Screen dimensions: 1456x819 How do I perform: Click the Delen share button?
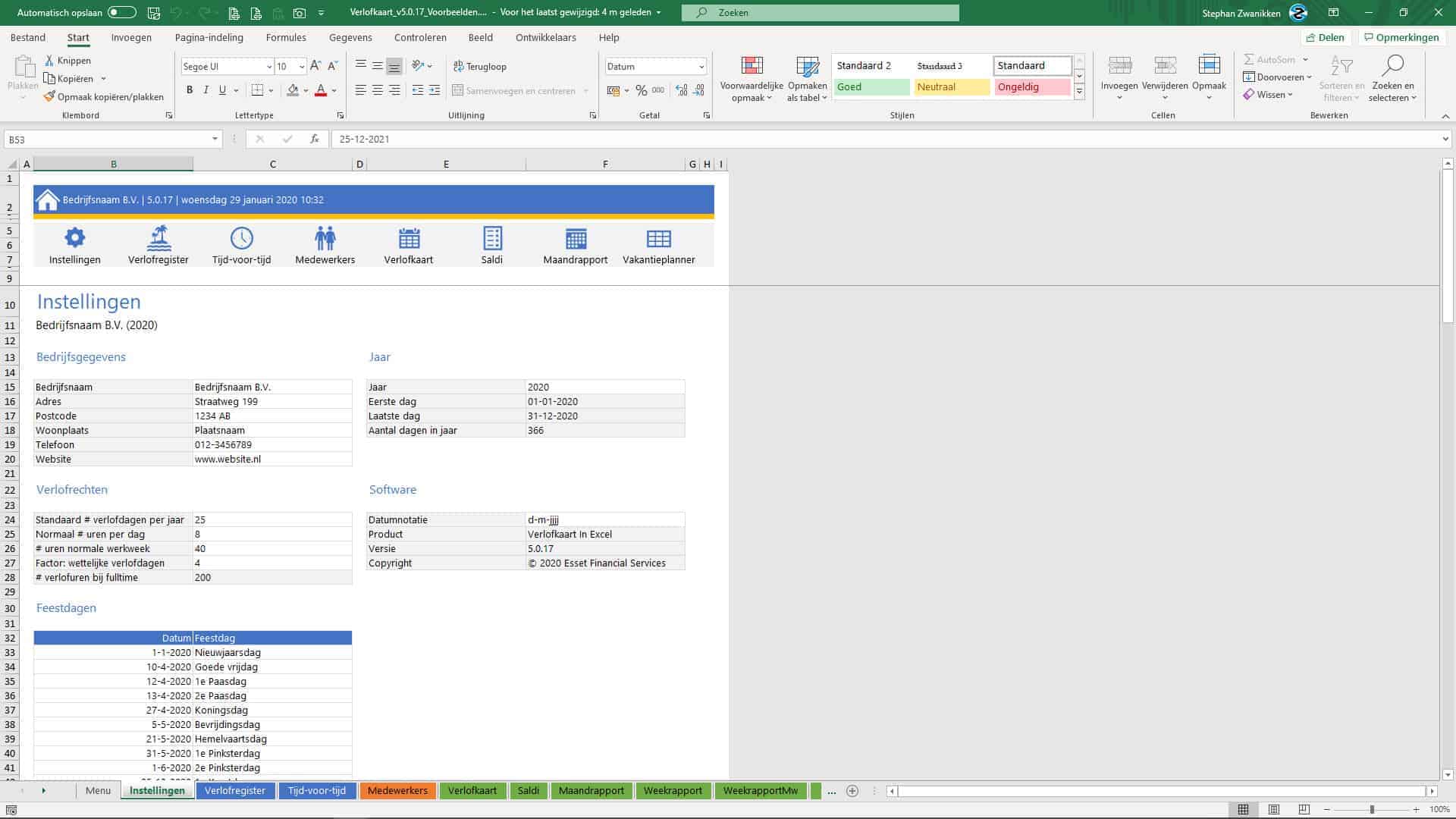(1325, 37)
